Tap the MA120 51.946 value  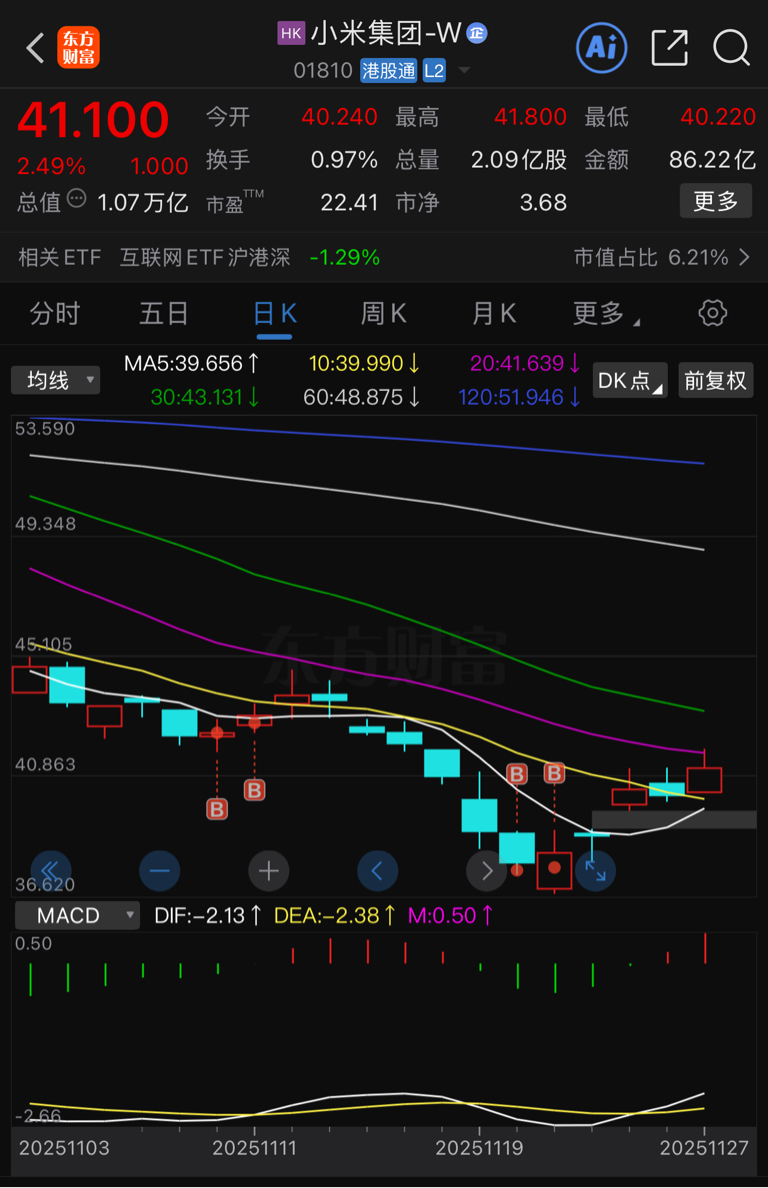(520, 397)
